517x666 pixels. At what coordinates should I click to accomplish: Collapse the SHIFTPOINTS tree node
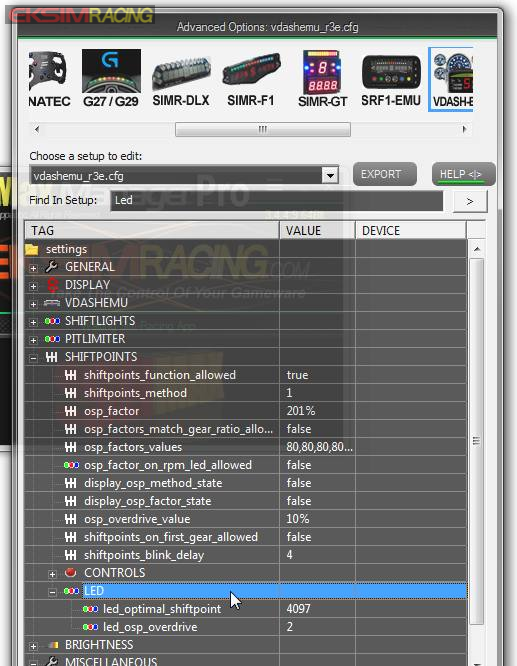click(33, 358)
